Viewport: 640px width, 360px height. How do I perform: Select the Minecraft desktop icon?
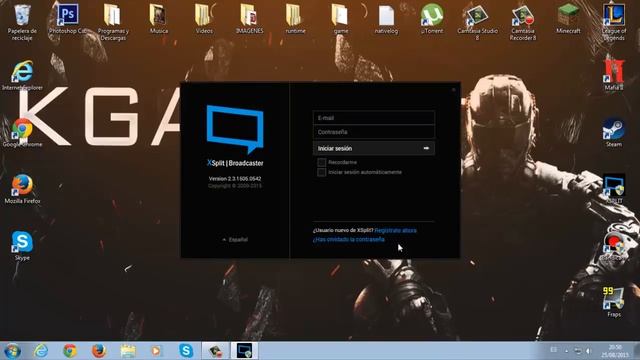click(x=568, y=19)
